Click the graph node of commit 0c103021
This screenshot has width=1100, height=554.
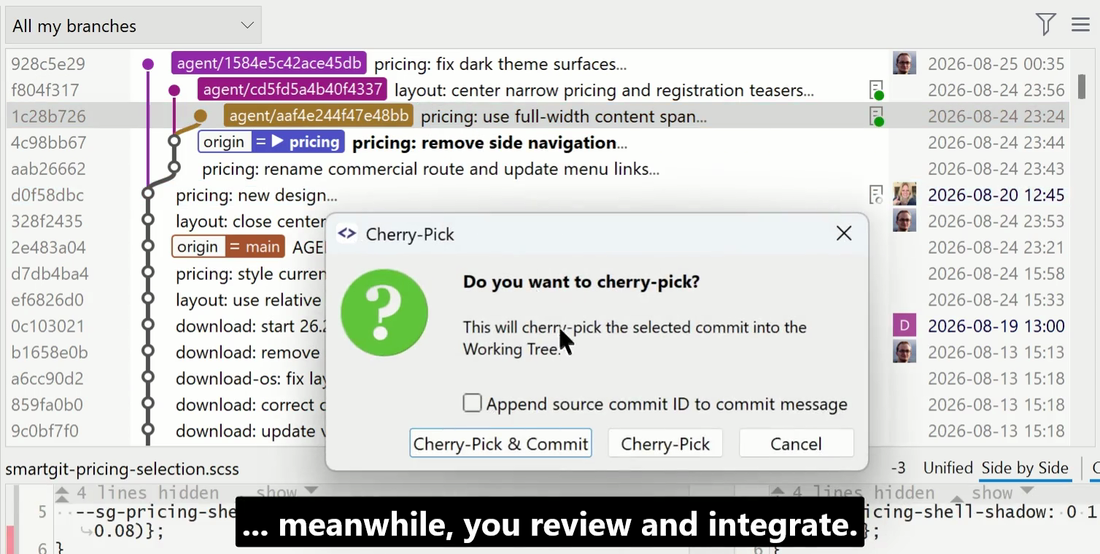click(x=148, y=325)
